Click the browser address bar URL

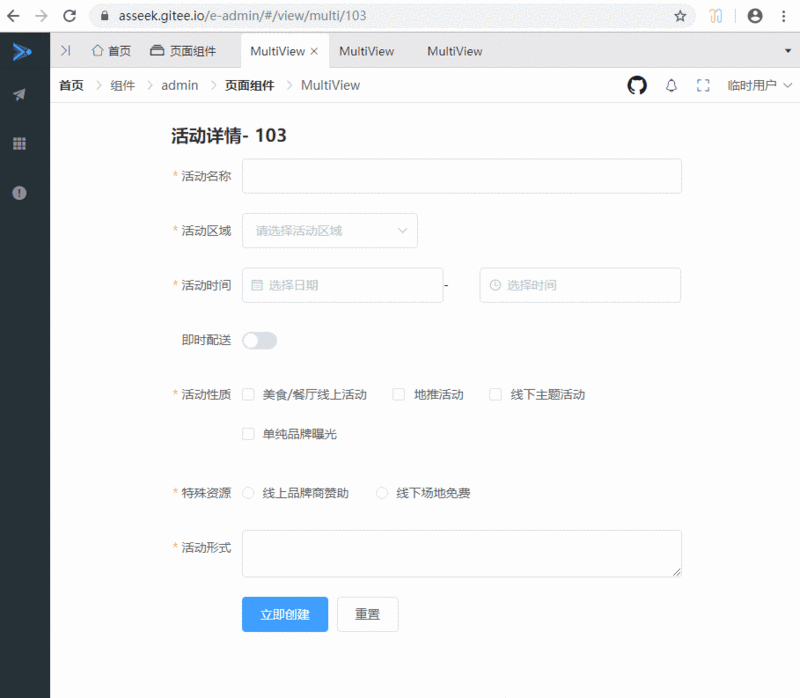(x=242, y=16)
